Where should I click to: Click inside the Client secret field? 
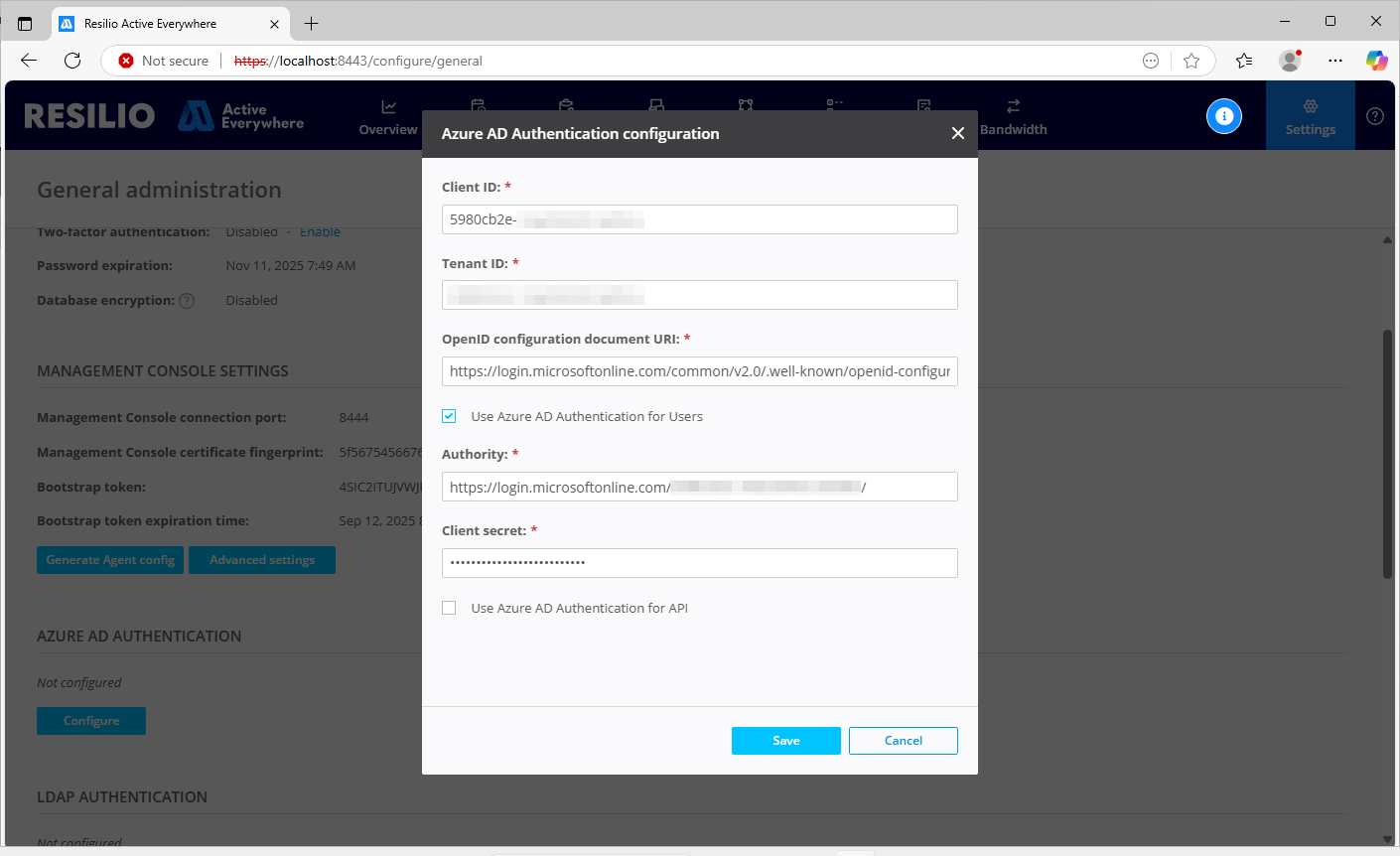[699, 563]
